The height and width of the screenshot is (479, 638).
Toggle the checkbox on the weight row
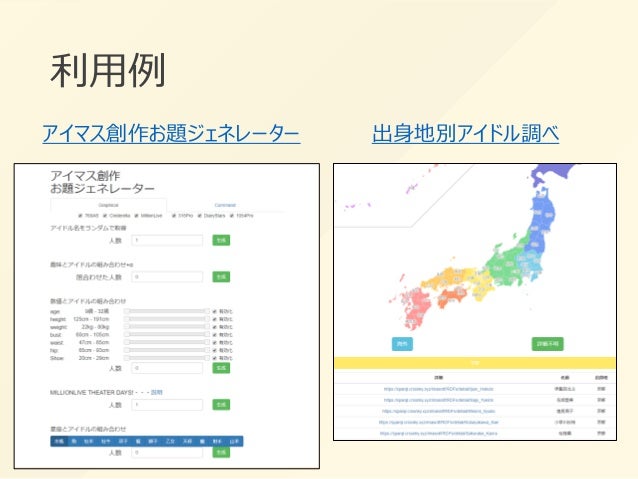(x=214, y=327)
